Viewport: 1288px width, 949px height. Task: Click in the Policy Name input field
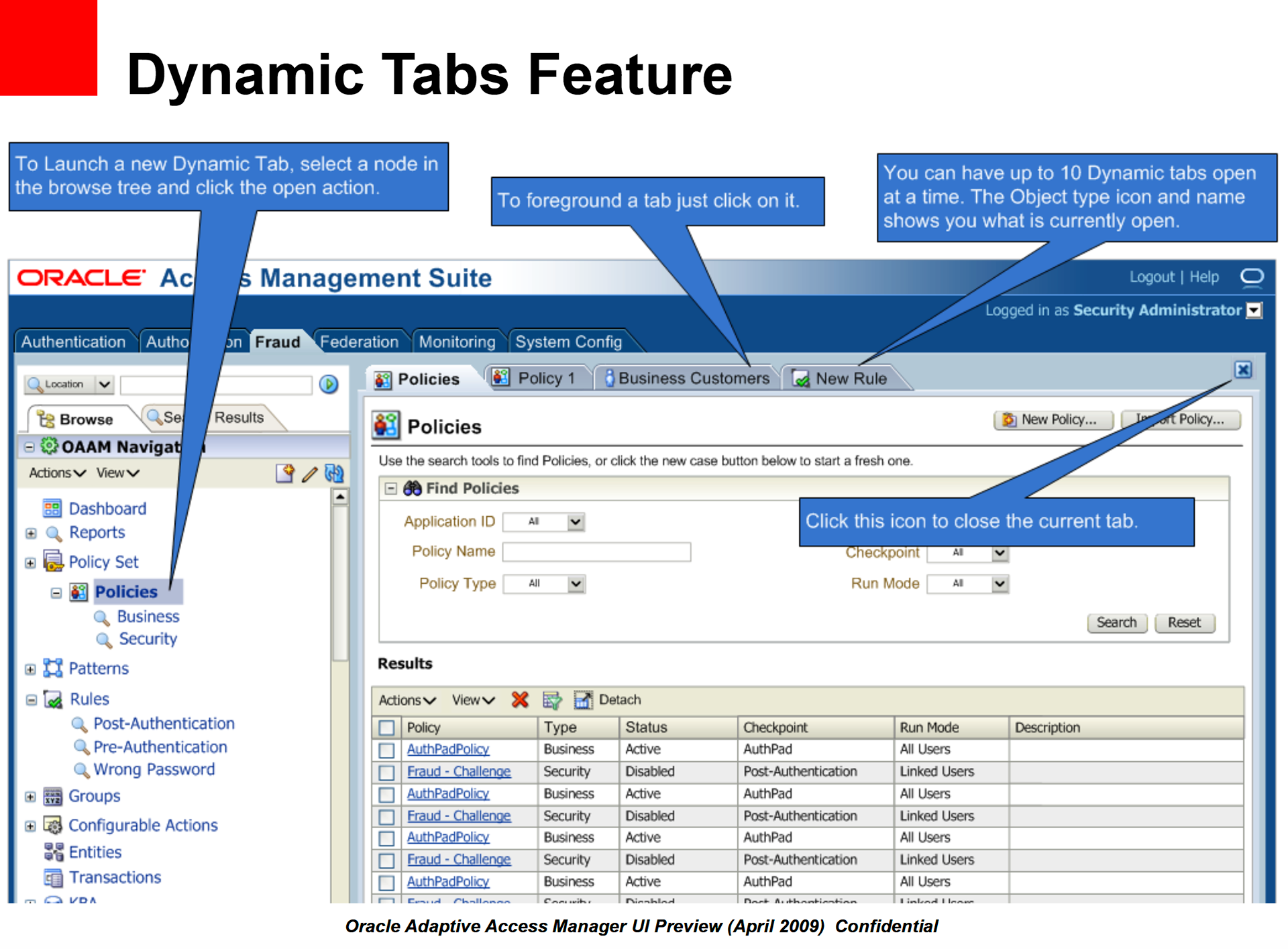tap(596, 552)
